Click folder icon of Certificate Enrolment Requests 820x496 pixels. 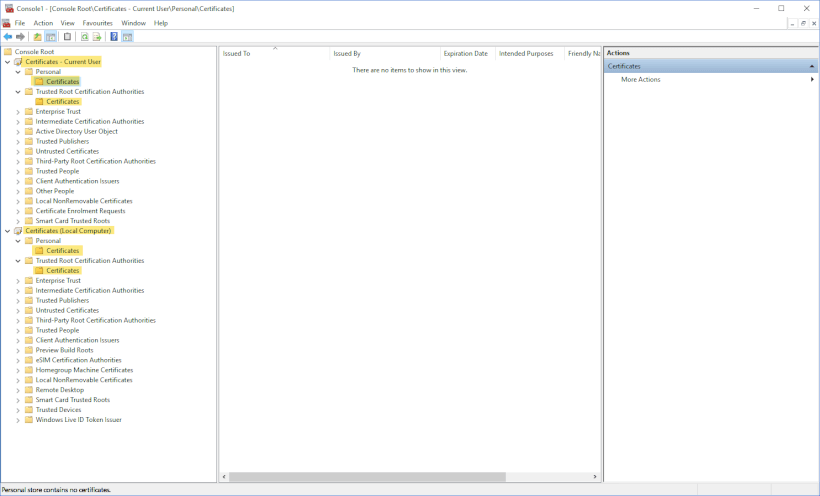(29, 211)
